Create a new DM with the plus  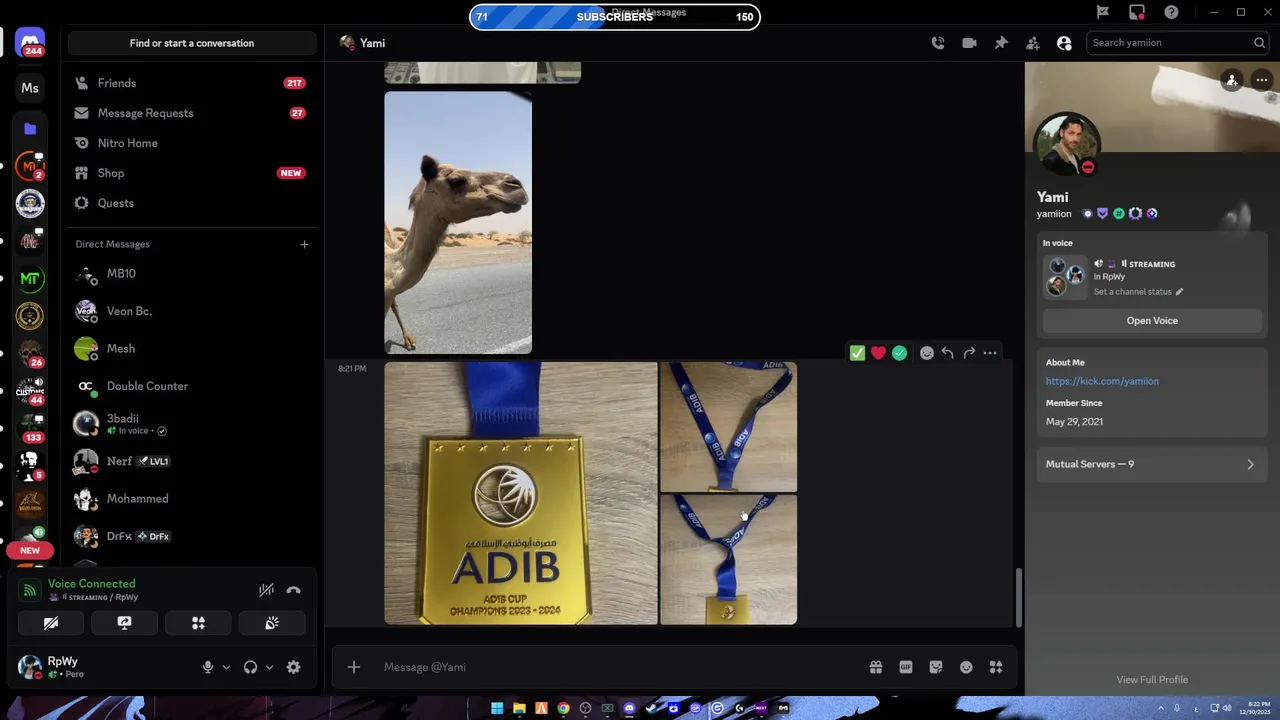[304, 244]
